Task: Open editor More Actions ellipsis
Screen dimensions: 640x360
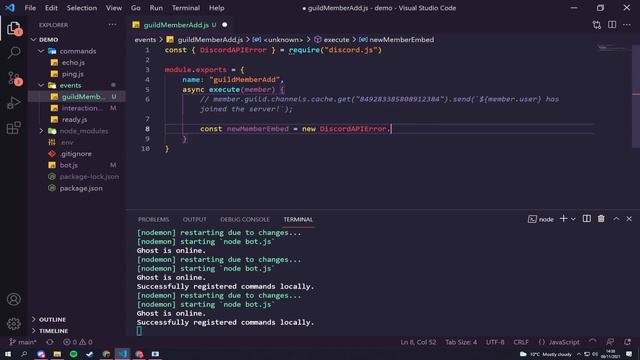Action: pyautogui.click(x=627, y=25)
